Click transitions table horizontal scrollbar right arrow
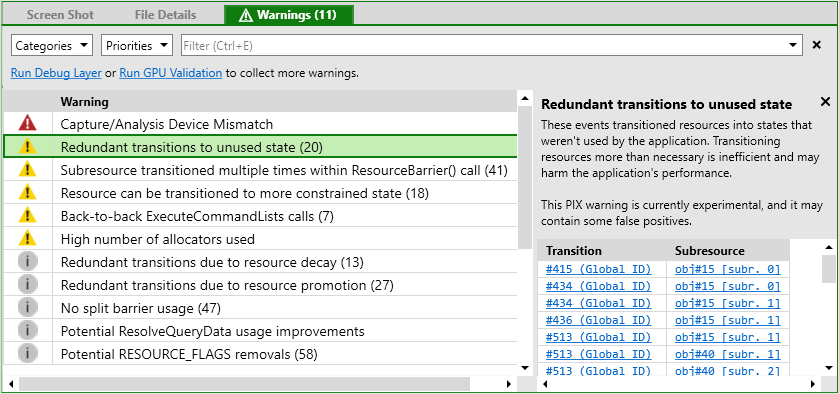Viewport: 839px width, 394px height. pos(812,383)
